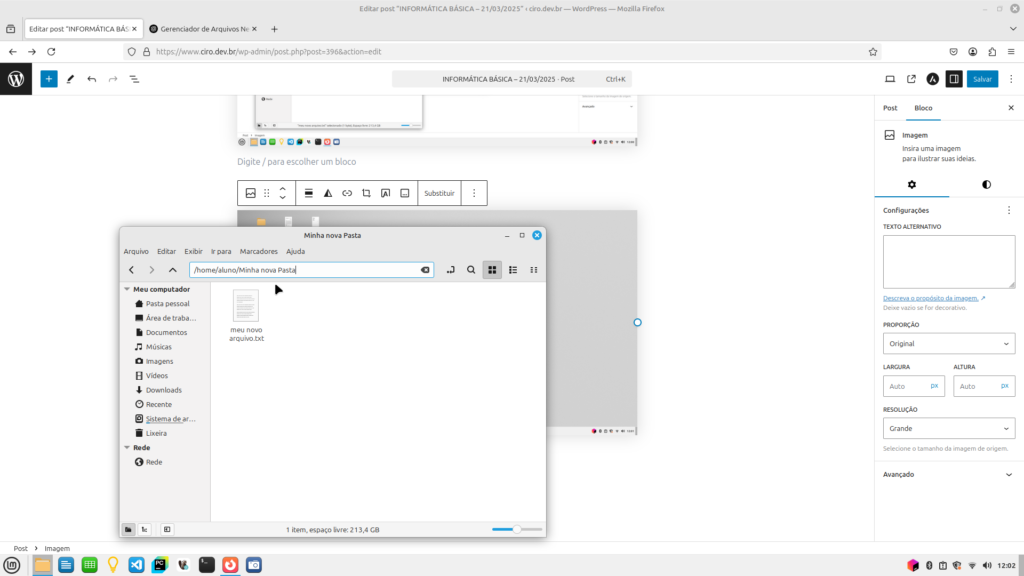Launch Visual Studio Code from the taskbar
The image size is (1024, 576).
(136, 565)
